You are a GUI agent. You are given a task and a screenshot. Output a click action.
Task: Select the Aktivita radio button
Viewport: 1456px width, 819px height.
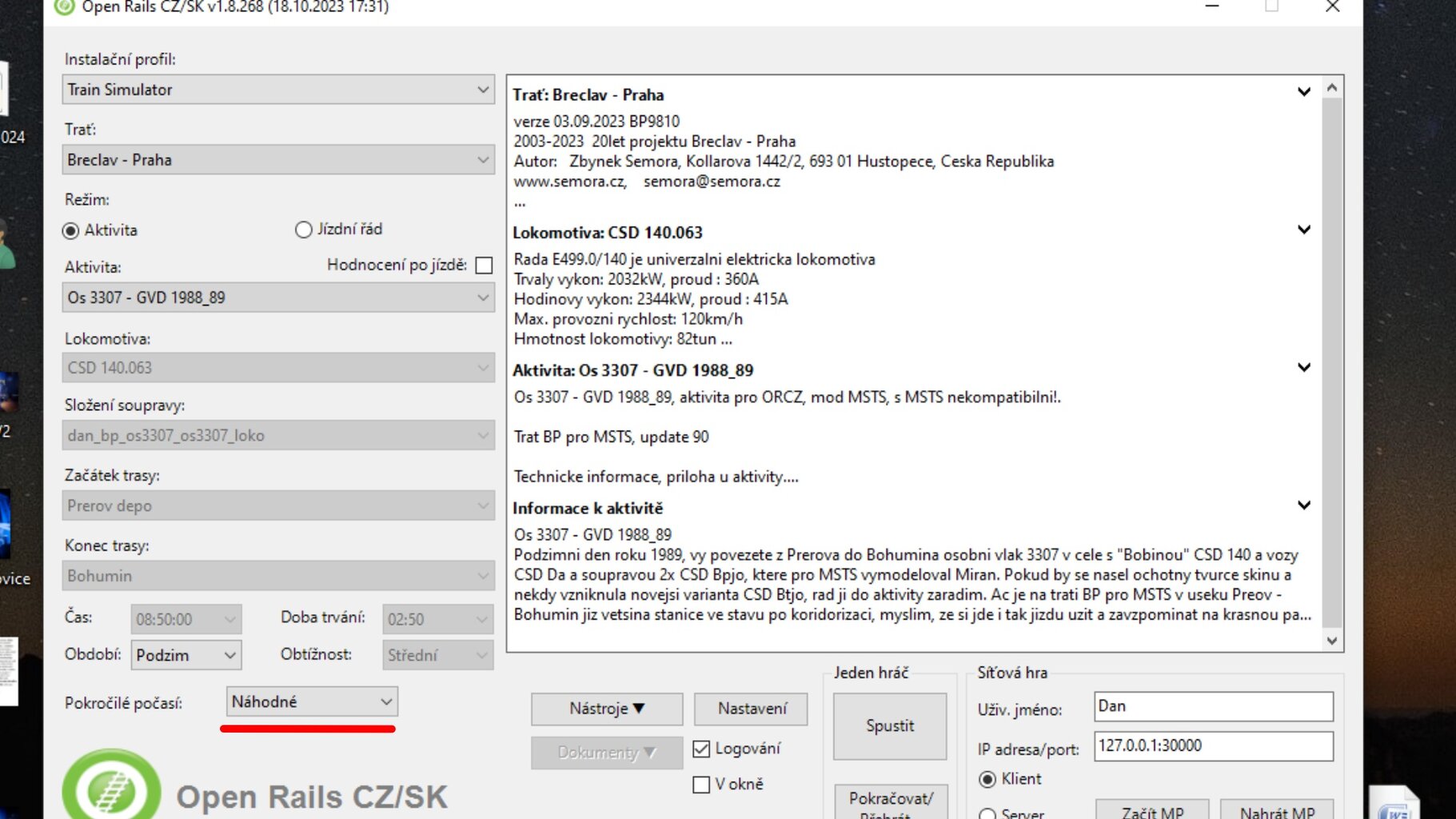70,230
